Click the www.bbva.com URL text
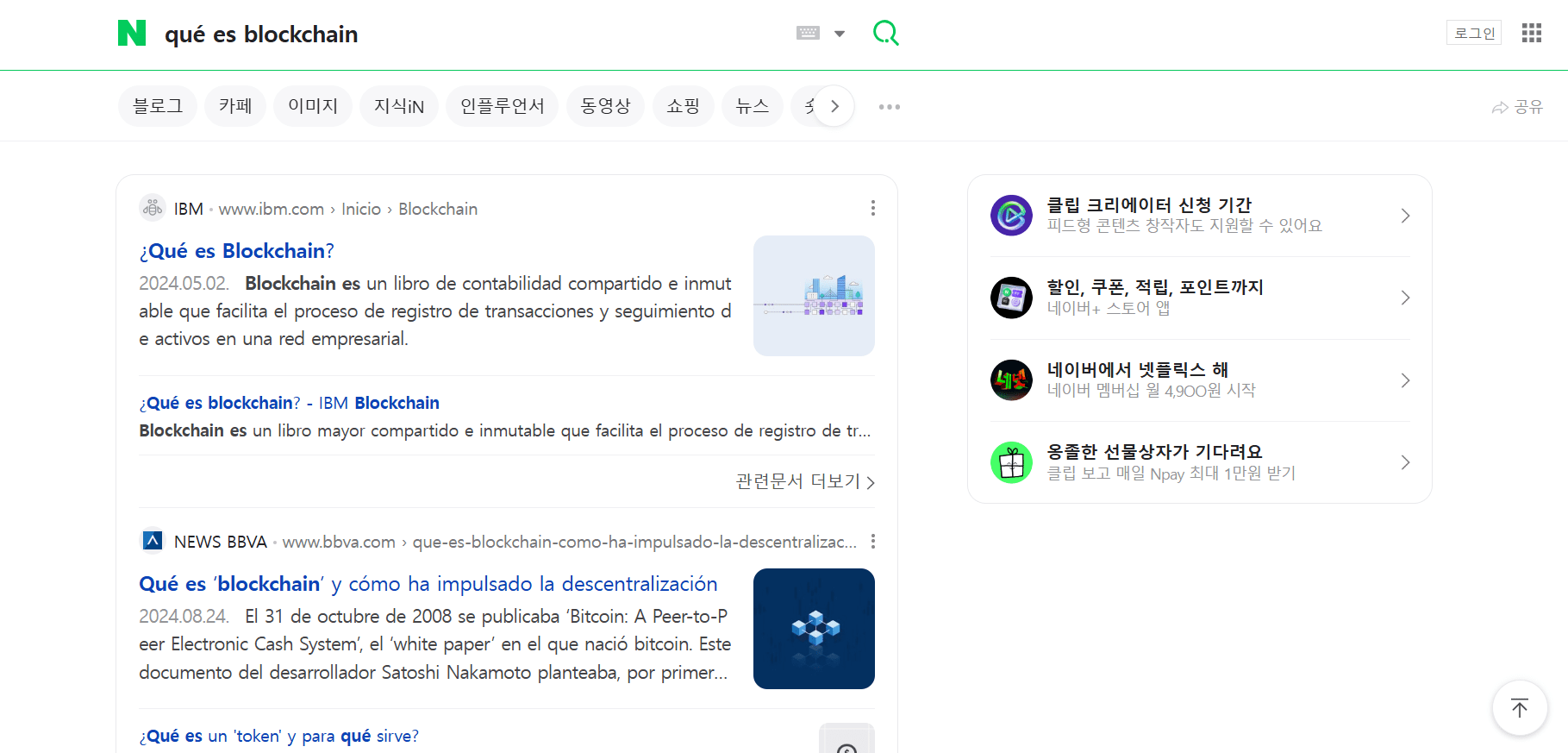Screen dimensions: 1568x753 339,542
